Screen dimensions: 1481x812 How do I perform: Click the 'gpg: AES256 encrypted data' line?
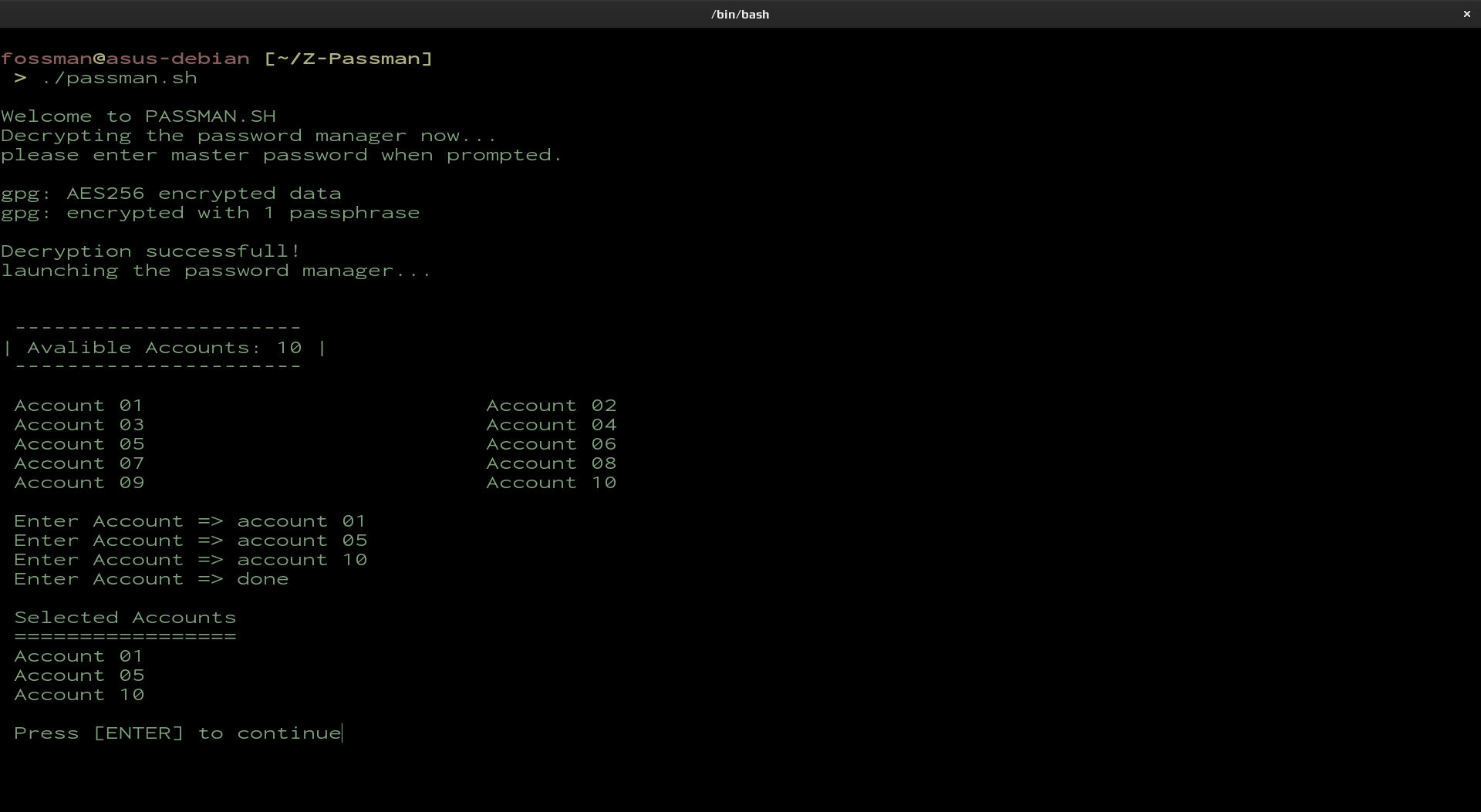[x=170, y=194]
